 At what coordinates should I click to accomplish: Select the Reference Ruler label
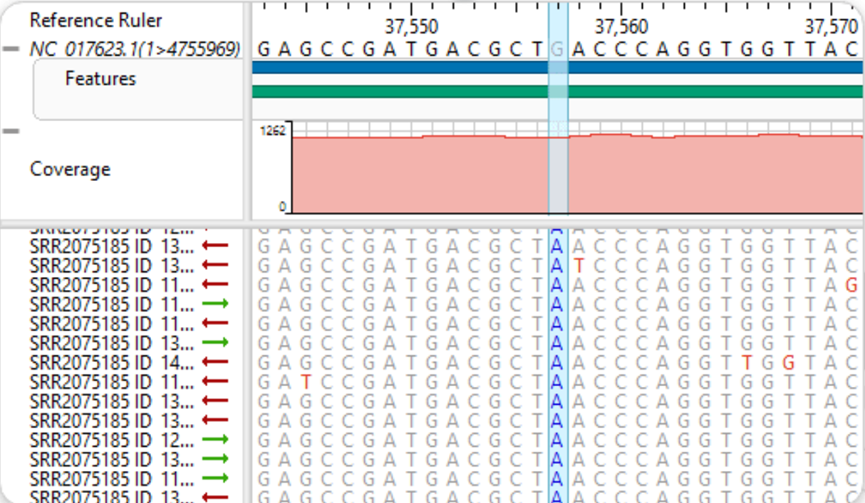(x=96, y=20)
